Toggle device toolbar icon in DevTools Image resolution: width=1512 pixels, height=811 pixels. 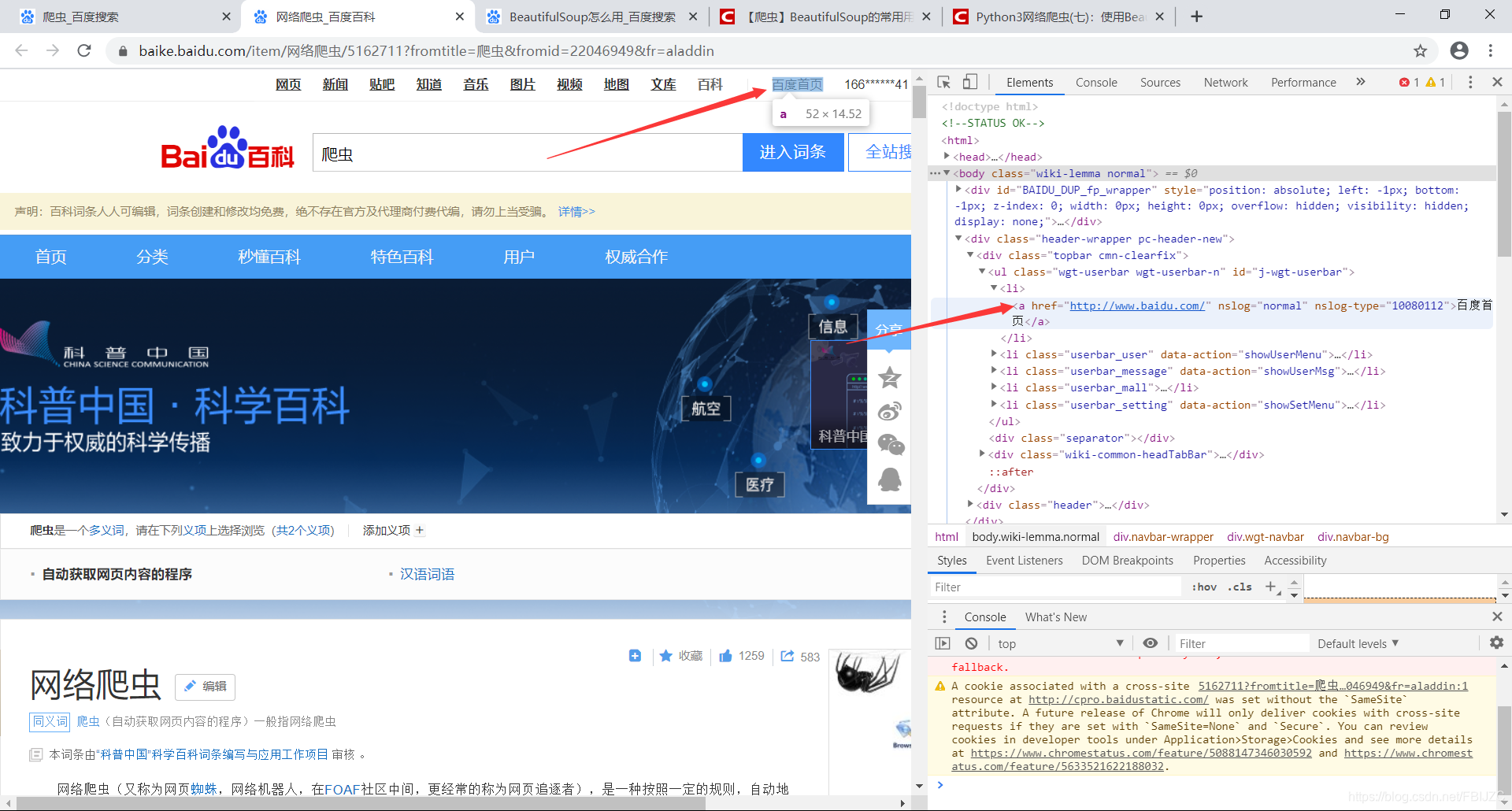click(x=970, y=82)
